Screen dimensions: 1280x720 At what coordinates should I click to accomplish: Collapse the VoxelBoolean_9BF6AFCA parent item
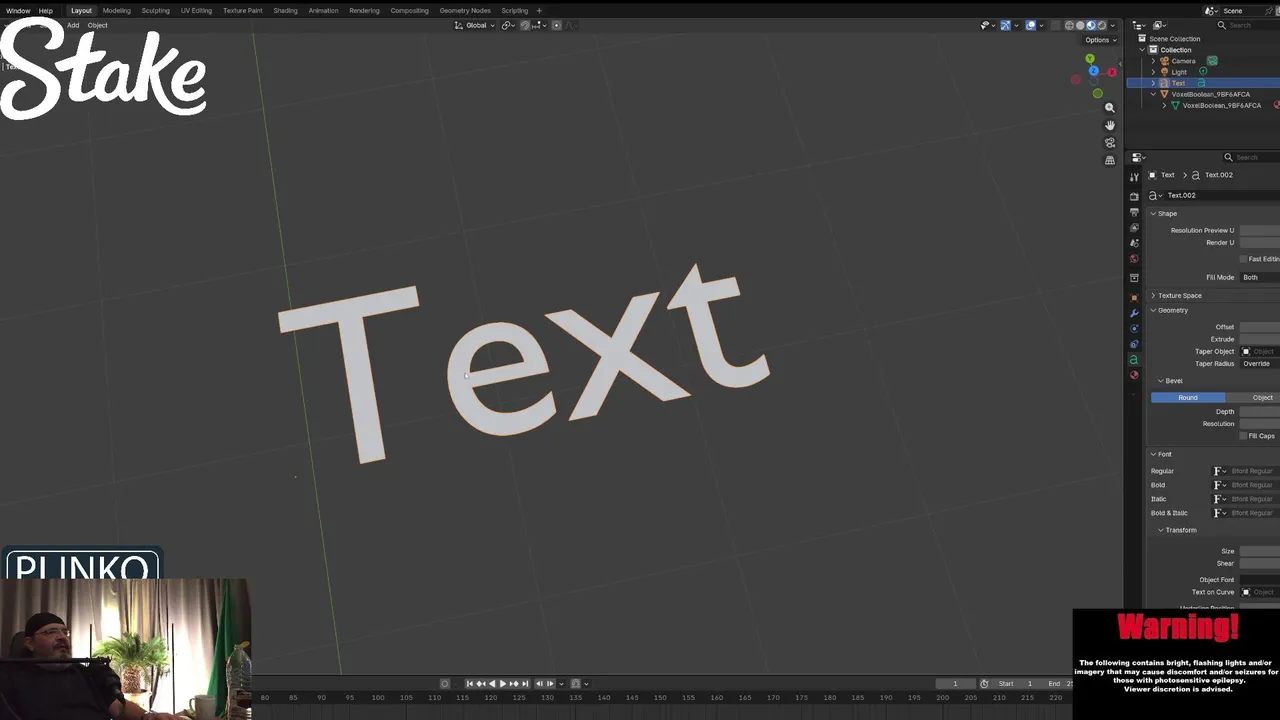tap(1153, 94)
